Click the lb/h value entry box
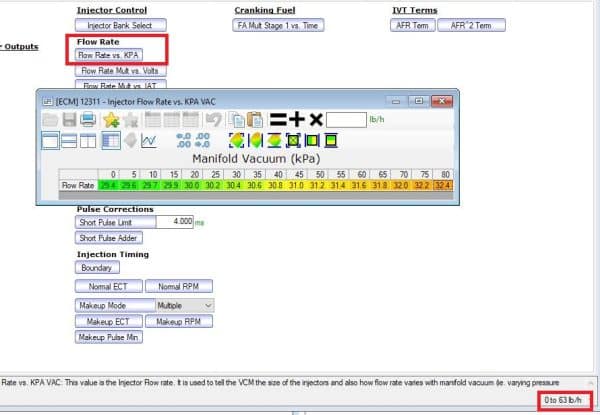 tap(346, 120)
